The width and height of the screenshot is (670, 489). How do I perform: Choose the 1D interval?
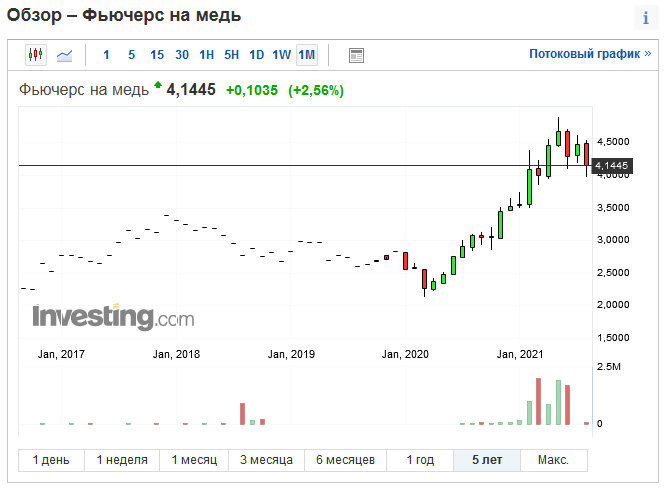click(256, 55)
